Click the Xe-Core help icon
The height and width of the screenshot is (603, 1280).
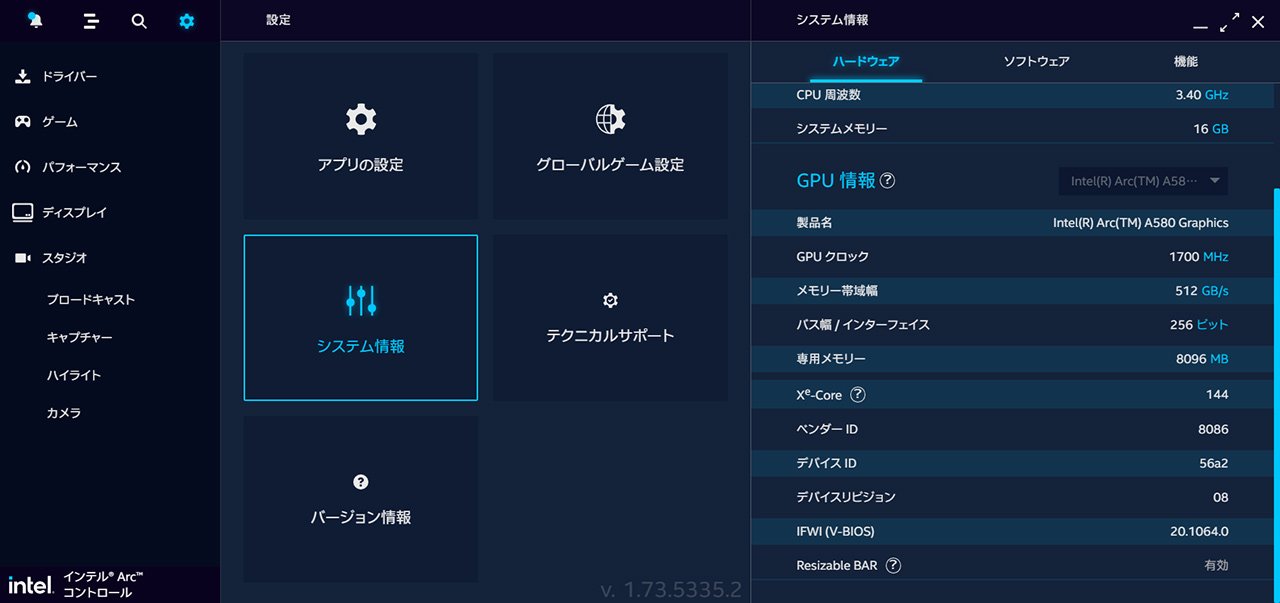point(857,395)
